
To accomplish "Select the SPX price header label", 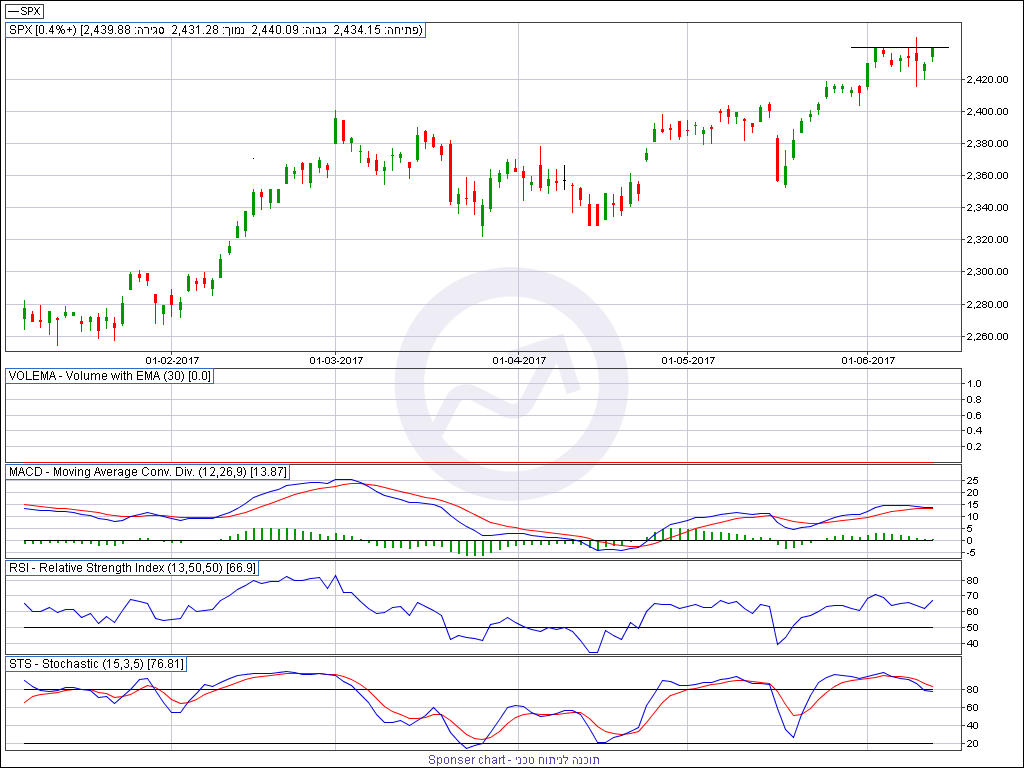I will [x=216, y=30].
